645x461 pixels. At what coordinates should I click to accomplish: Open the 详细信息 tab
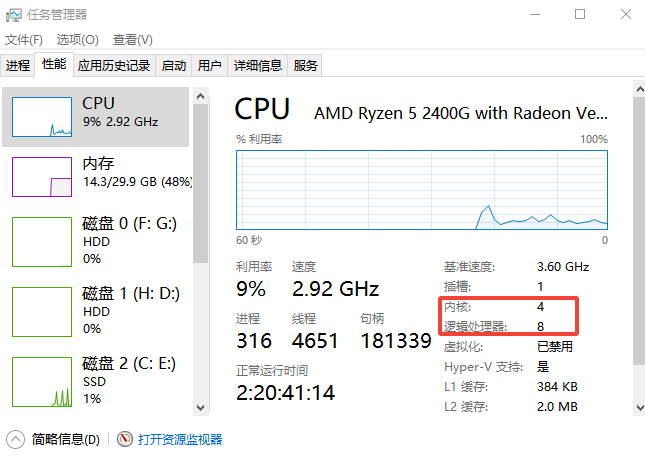258,65
